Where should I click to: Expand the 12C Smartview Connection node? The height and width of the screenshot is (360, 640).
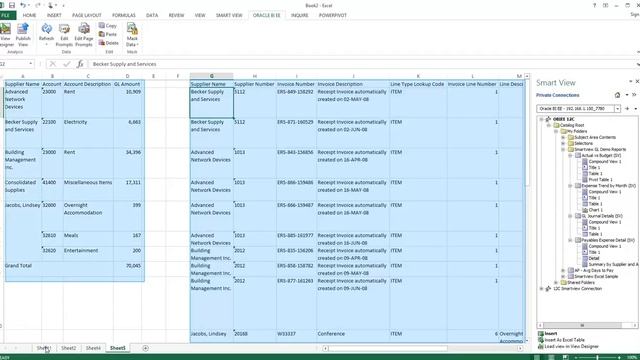click(x=541, y=289)
